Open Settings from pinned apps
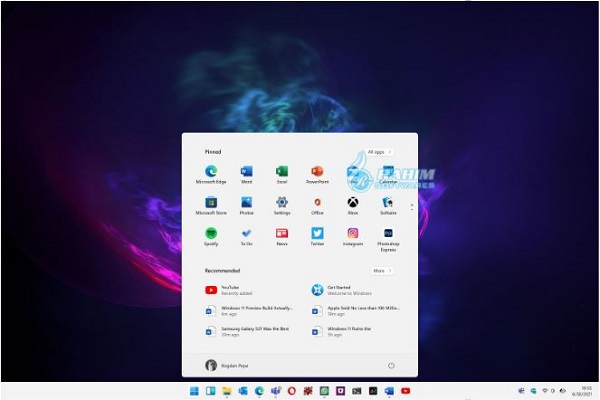600x400 pixels. pos(282,203)
